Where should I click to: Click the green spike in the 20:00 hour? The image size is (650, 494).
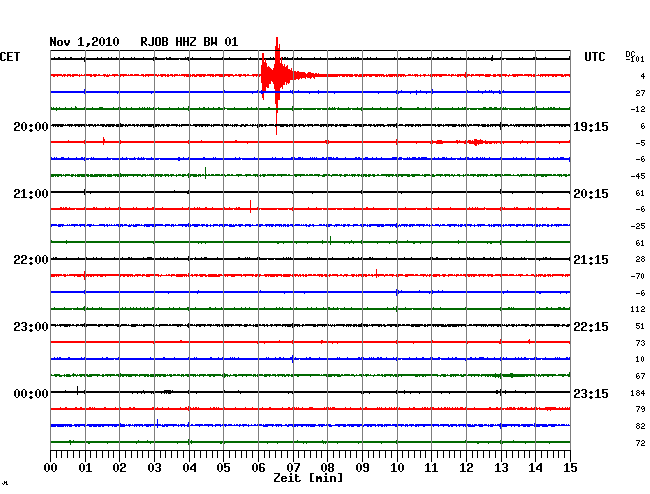click(206, 173)
